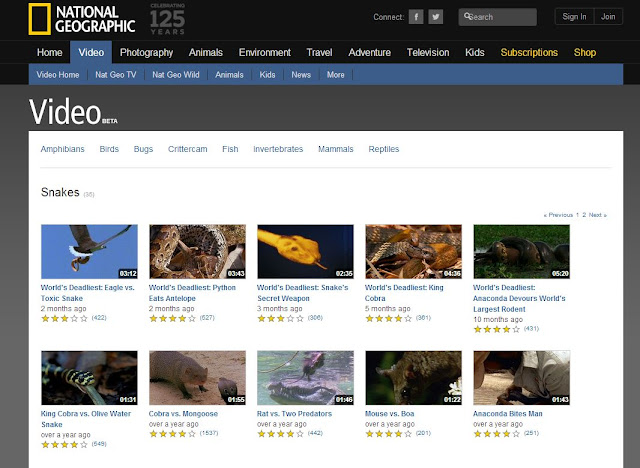
Task: Filter by Reptiles category
Action: click(x=384, y=149)
